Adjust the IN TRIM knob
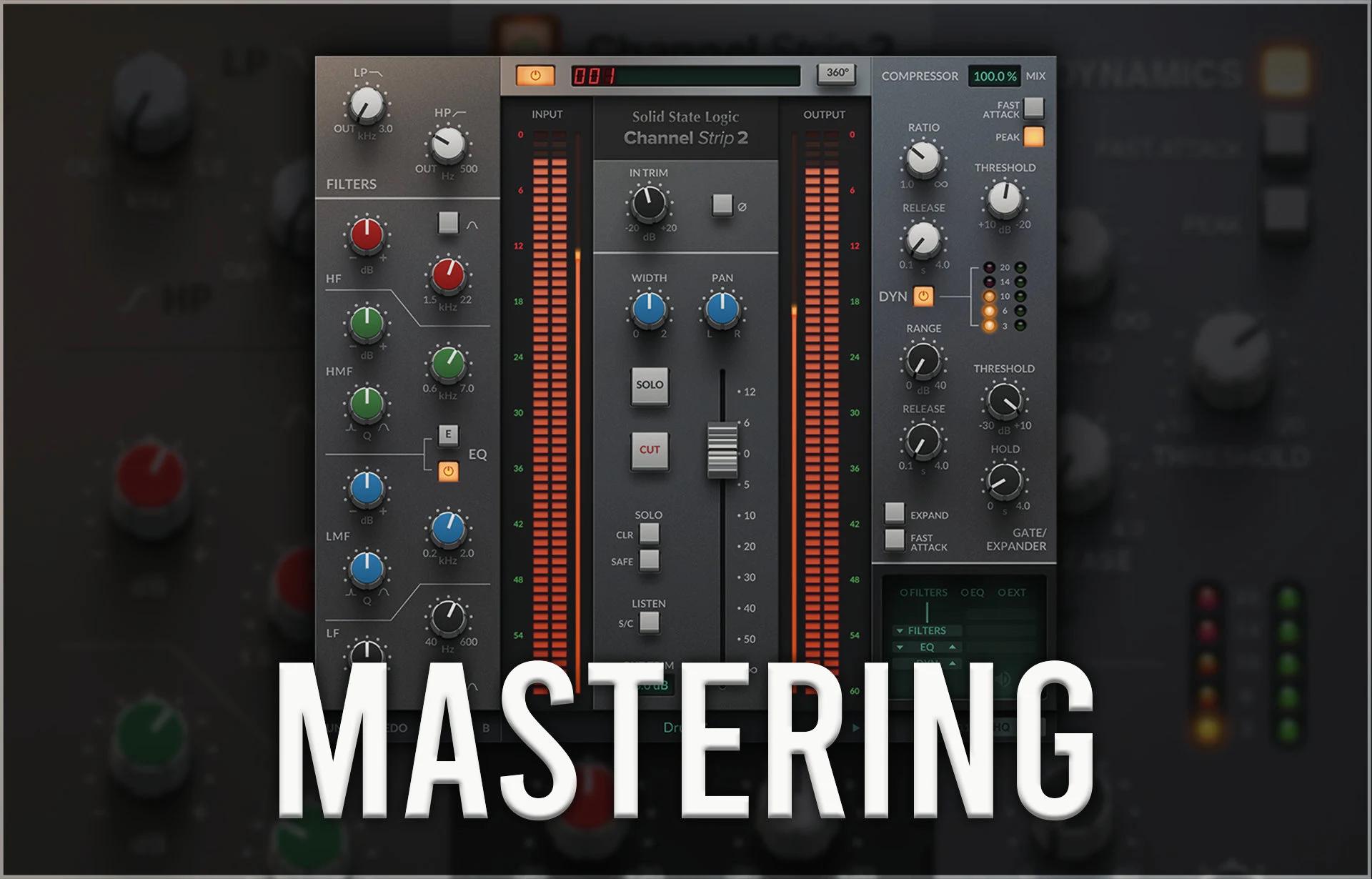1372x879 pixels. pos(648,204)
